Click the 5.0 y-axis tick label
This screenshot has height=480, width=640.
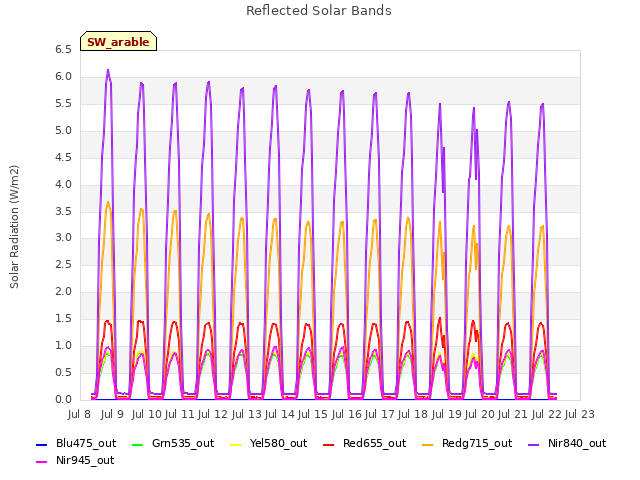point(63,131)
